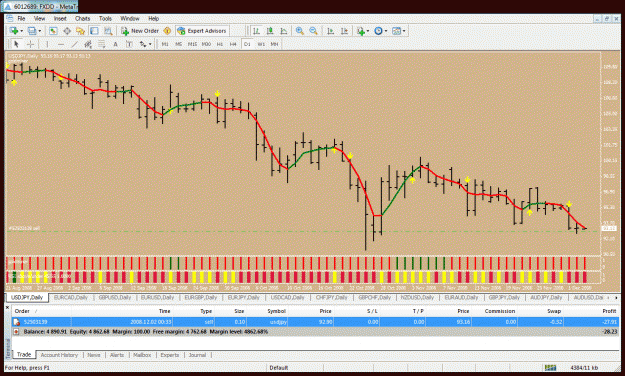
Task: Click the New Order button
Action: 140,31
